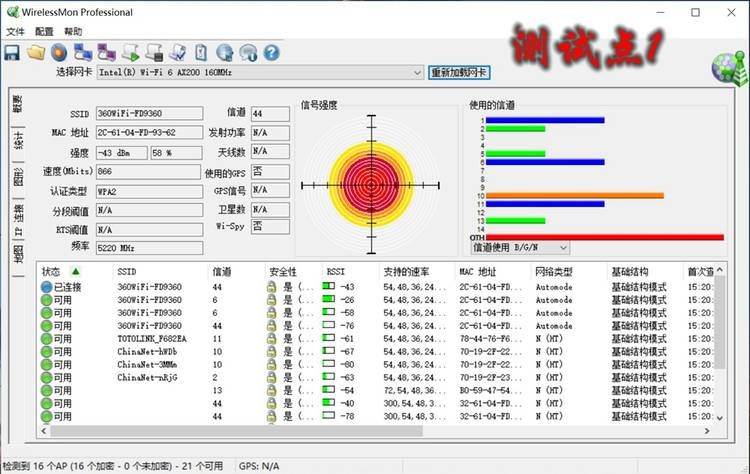This screenshot has height=474, width=750.
Task: Click the RSSI column header
Action: (336, 272)
